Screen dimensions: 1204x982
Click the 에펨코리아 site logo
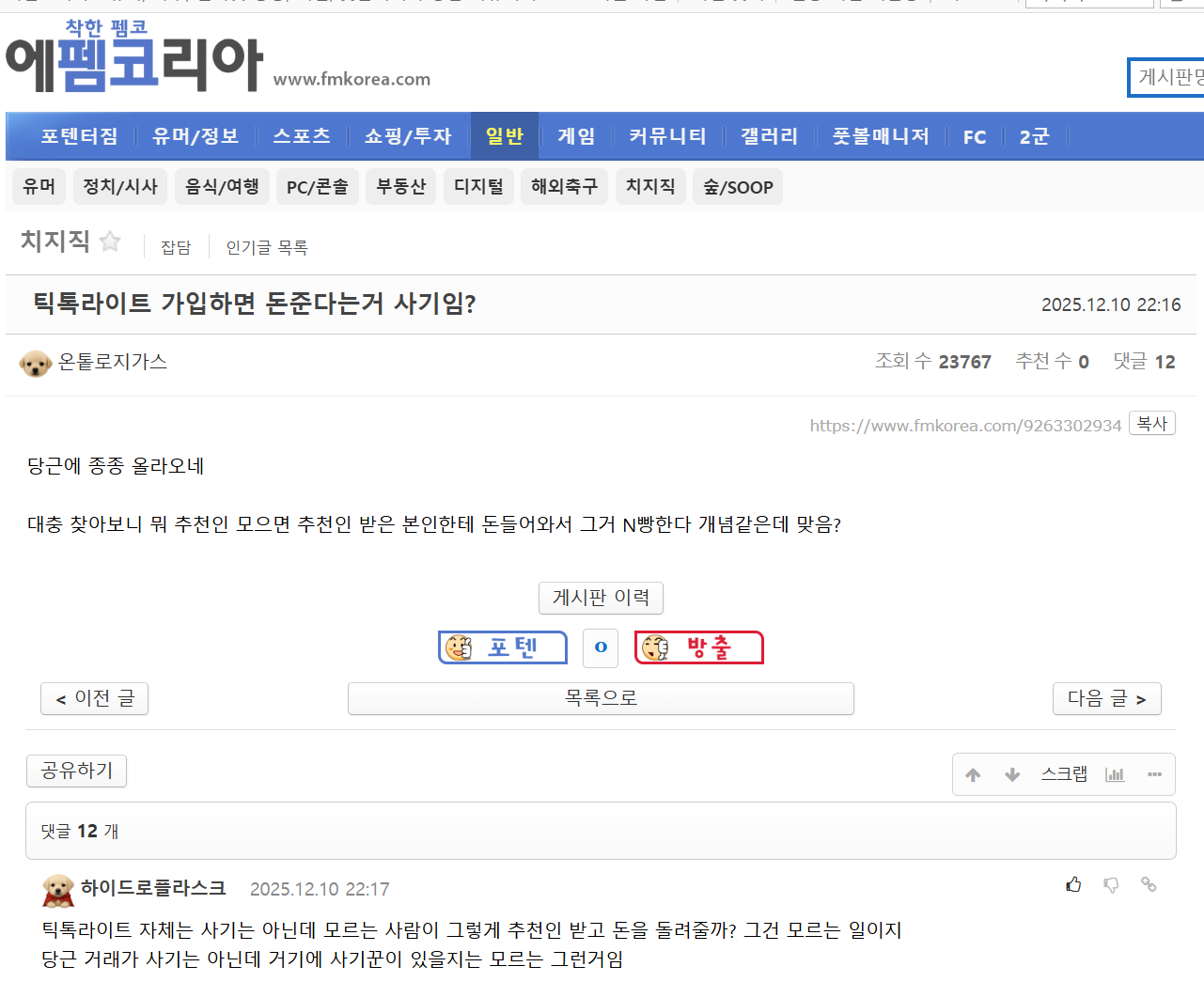pyautogui.click(x=133, y=57)
